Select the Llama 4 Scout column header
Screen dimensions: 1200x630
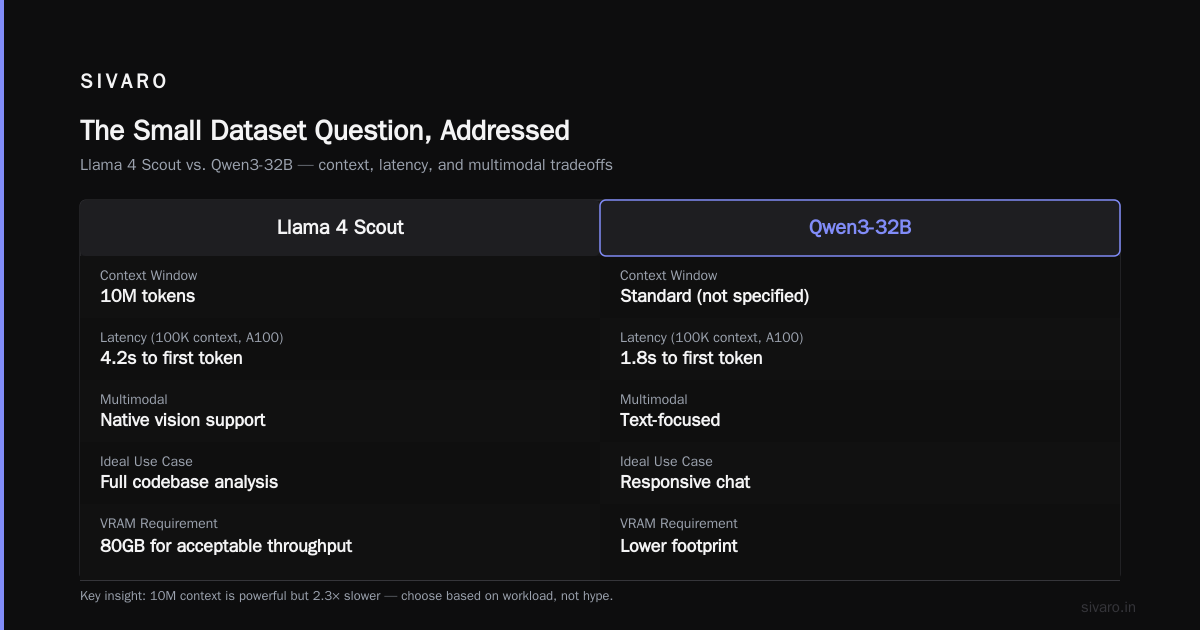click(x=340, y=228)
